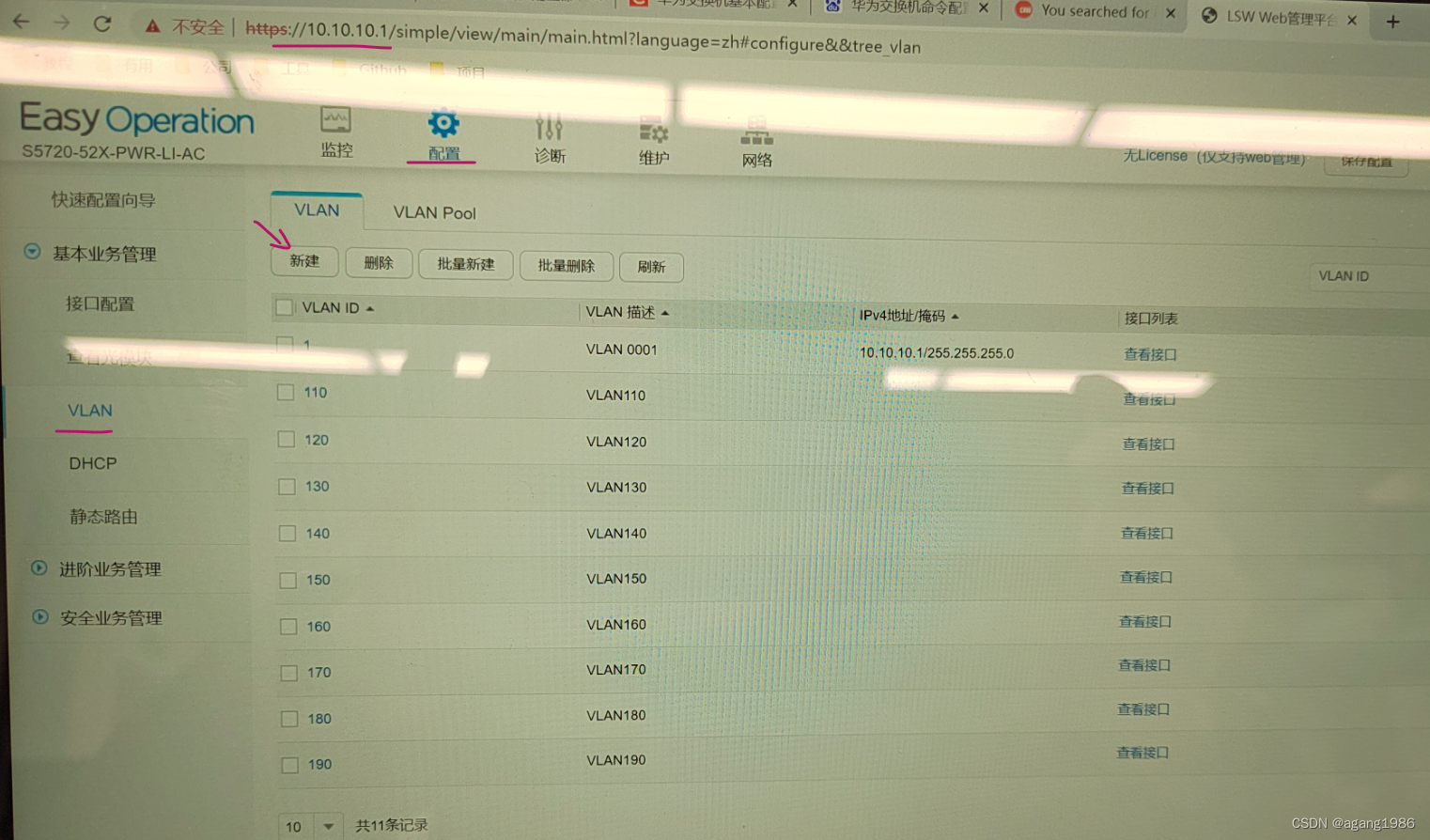Check the box for VLAN 140

pyautogui.click(x=288, y=533)
